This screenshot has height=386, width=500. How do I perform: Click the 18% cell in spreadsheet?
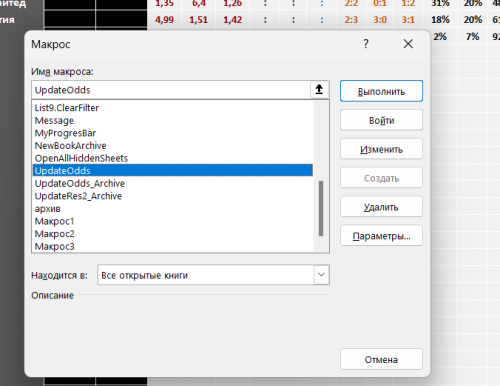[x=440, y=20]
